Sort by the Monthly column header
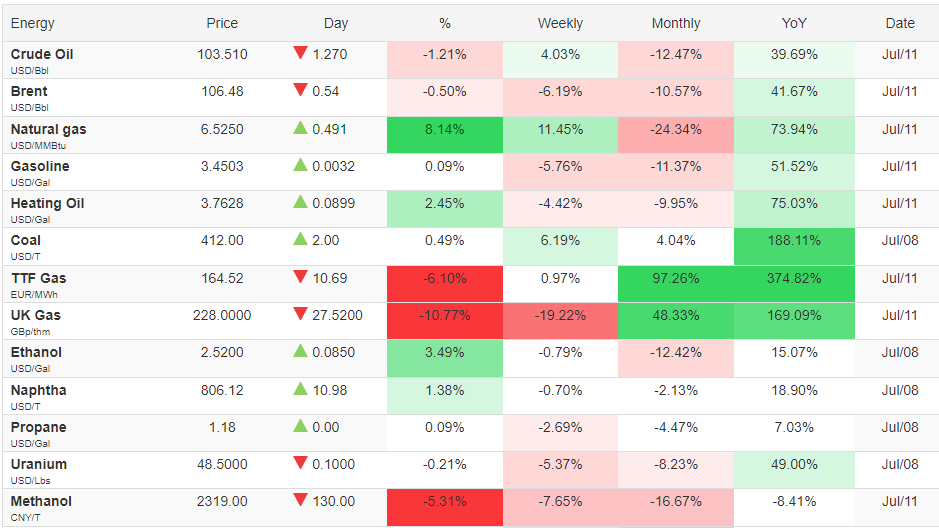 pos(676,23)
